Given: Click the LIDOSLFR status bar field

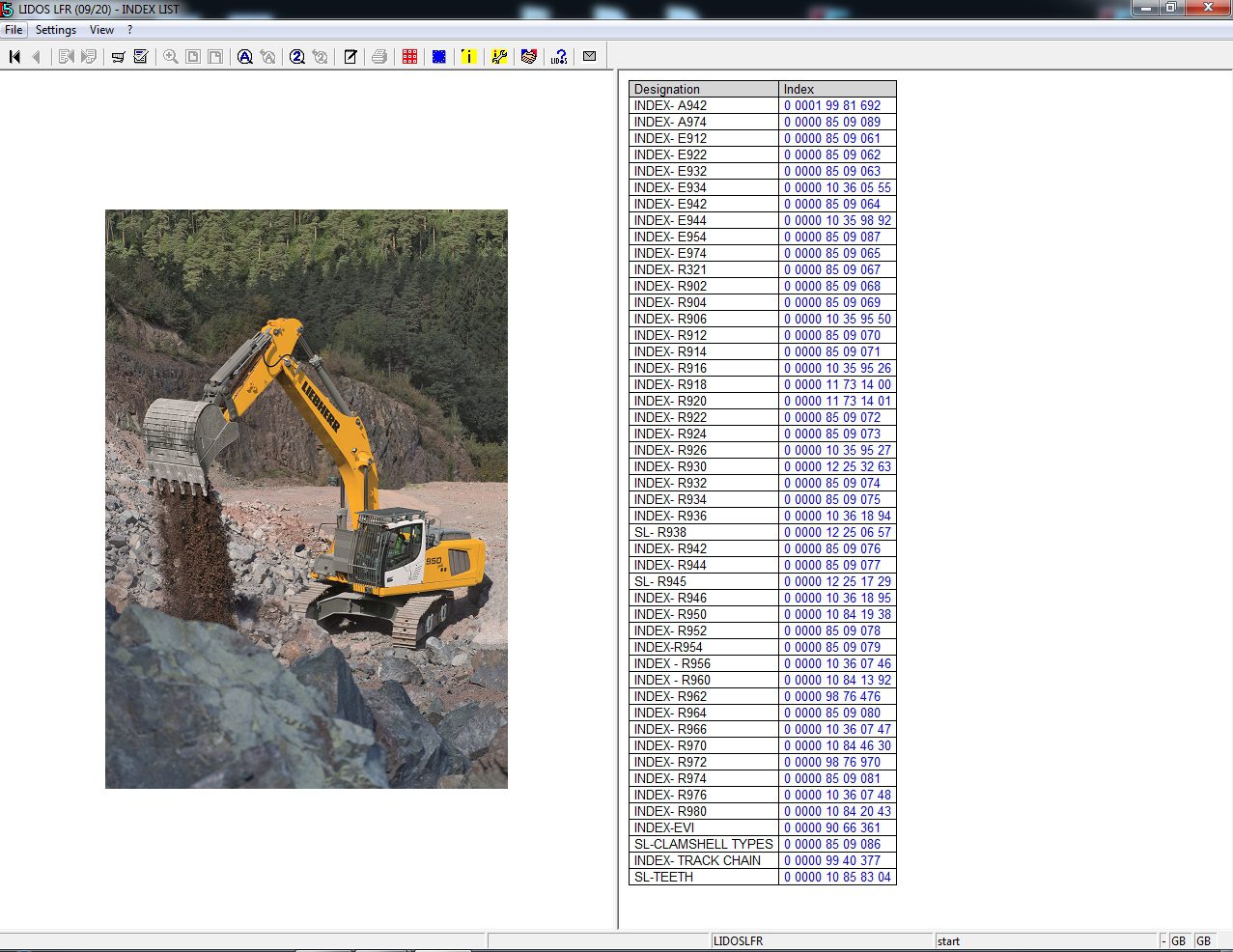Looking at the screenshot, I should click(x=822, y=940).
